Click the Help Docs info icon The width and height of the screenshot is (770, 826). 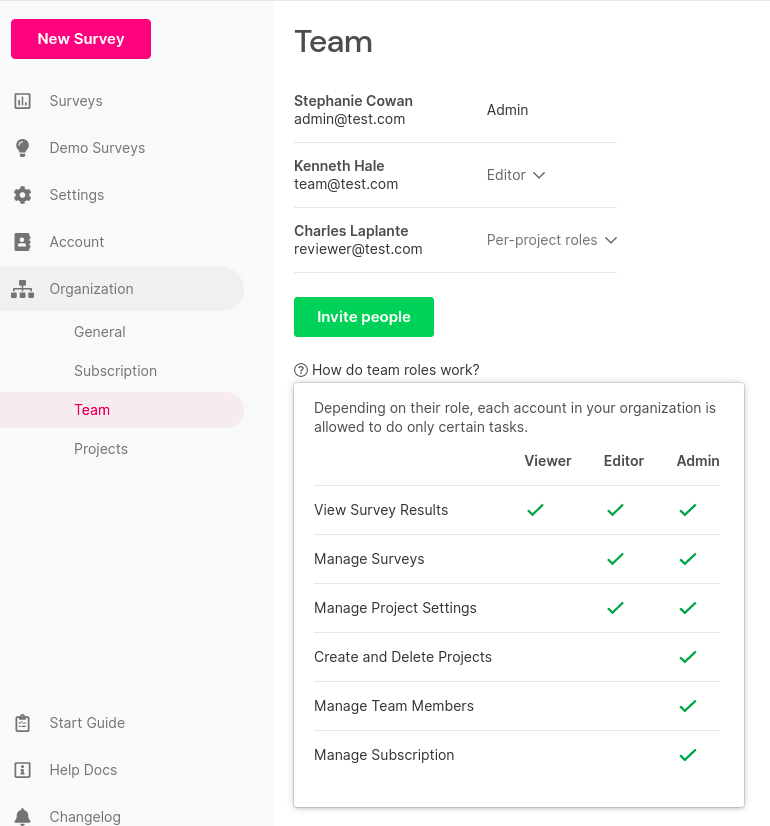(x=22, y=770)
